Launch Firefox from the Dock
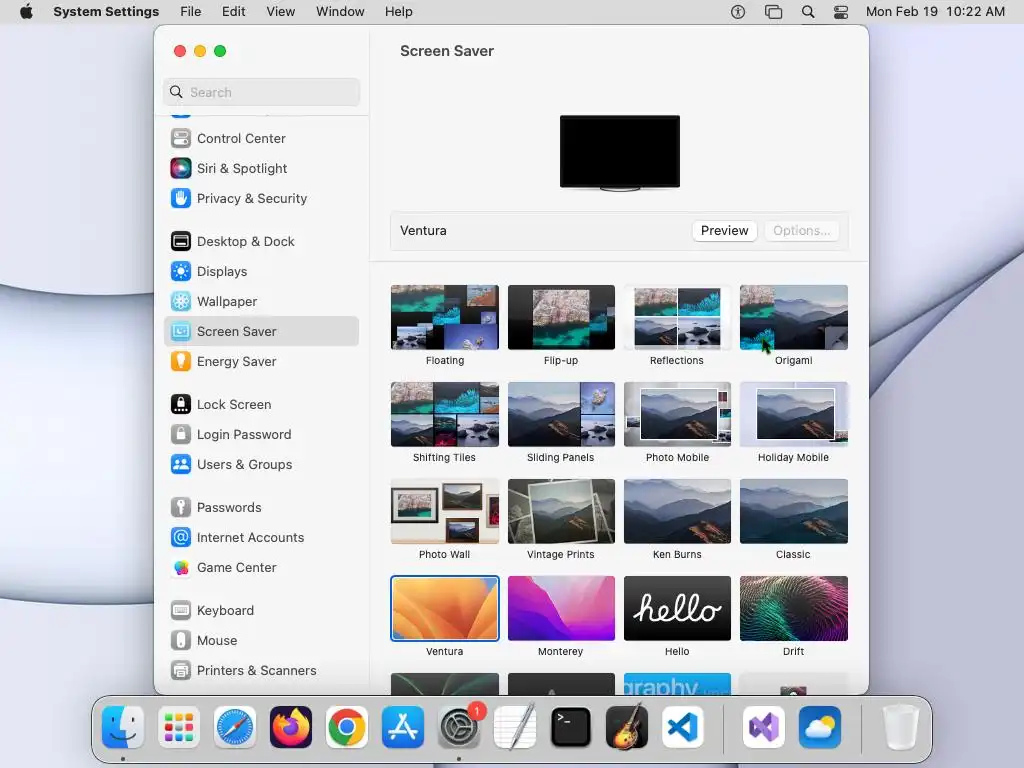The width and height of the screenshot is (1024, 768). point(291,728)
